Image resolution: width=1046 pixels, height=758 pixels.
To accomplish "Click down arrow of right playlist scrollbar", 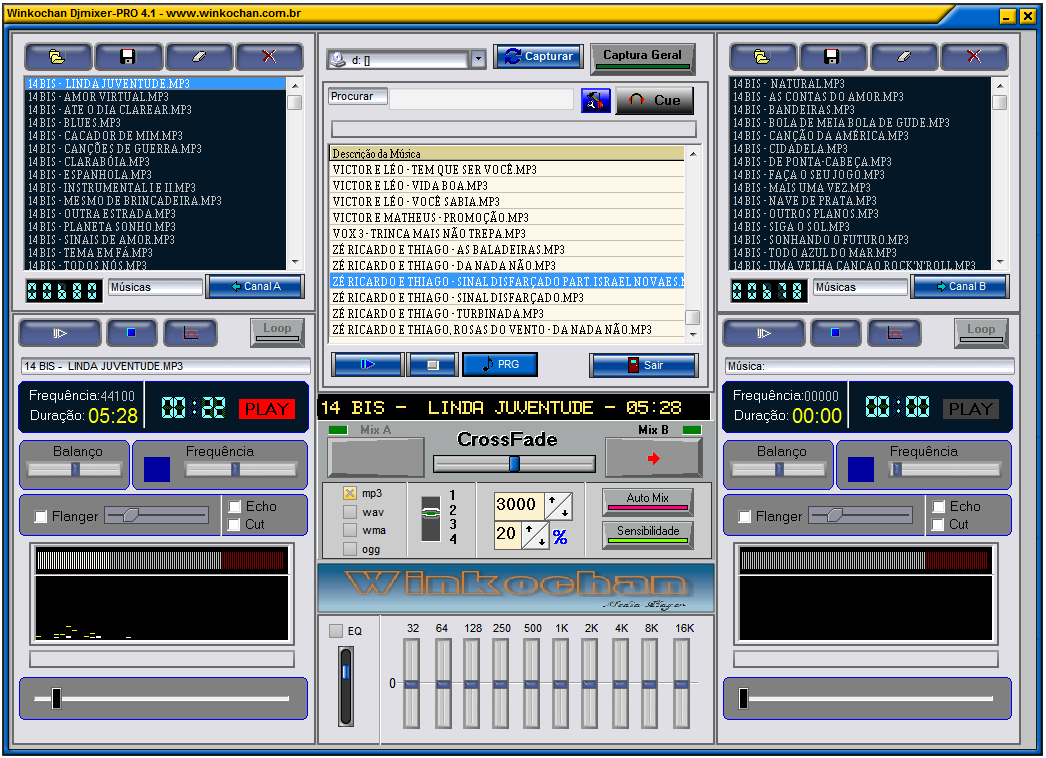I will 1000,262.
